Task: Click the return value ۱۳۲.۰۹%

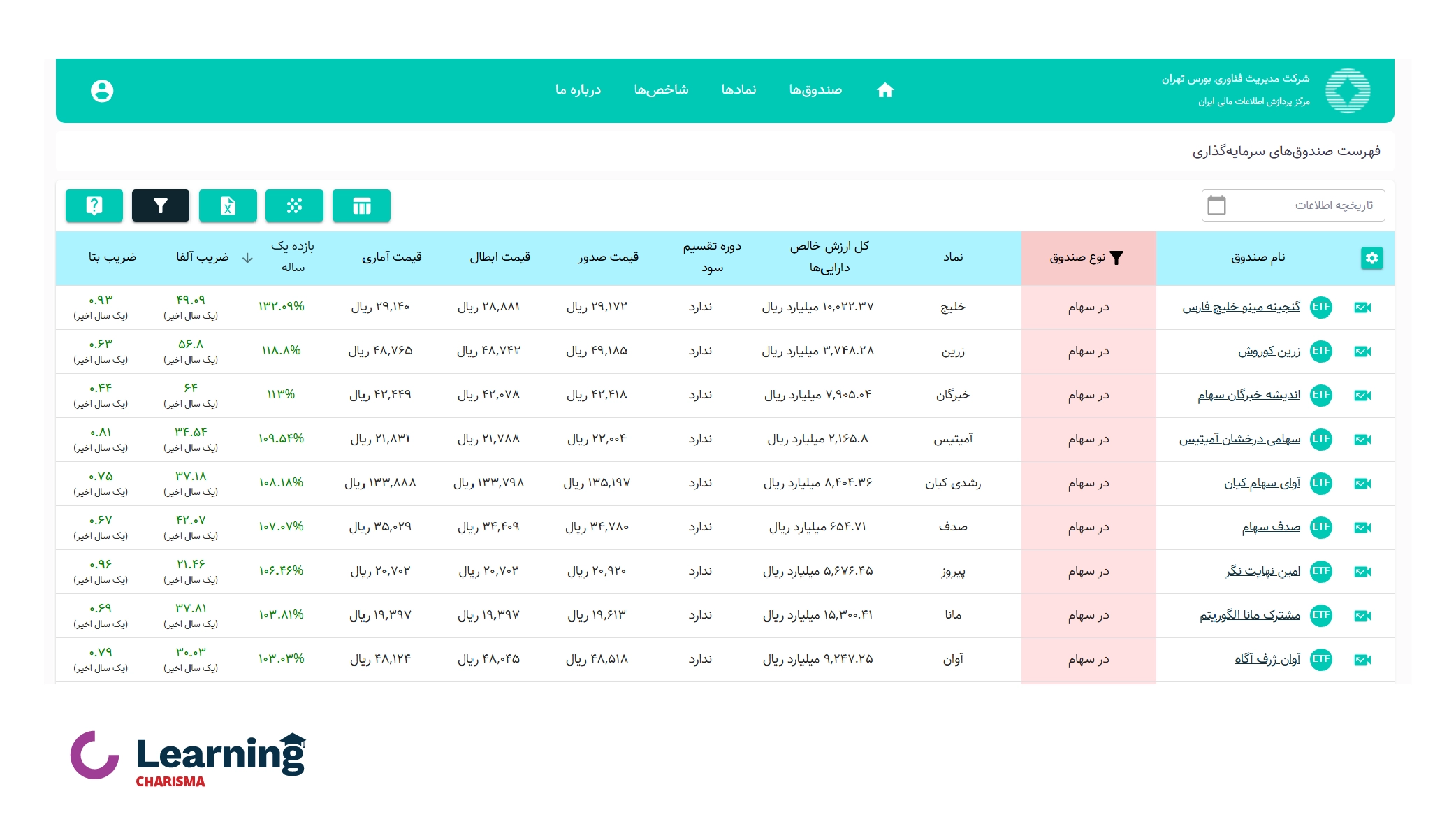Action: pyautogui.click(x=281, y=307)
